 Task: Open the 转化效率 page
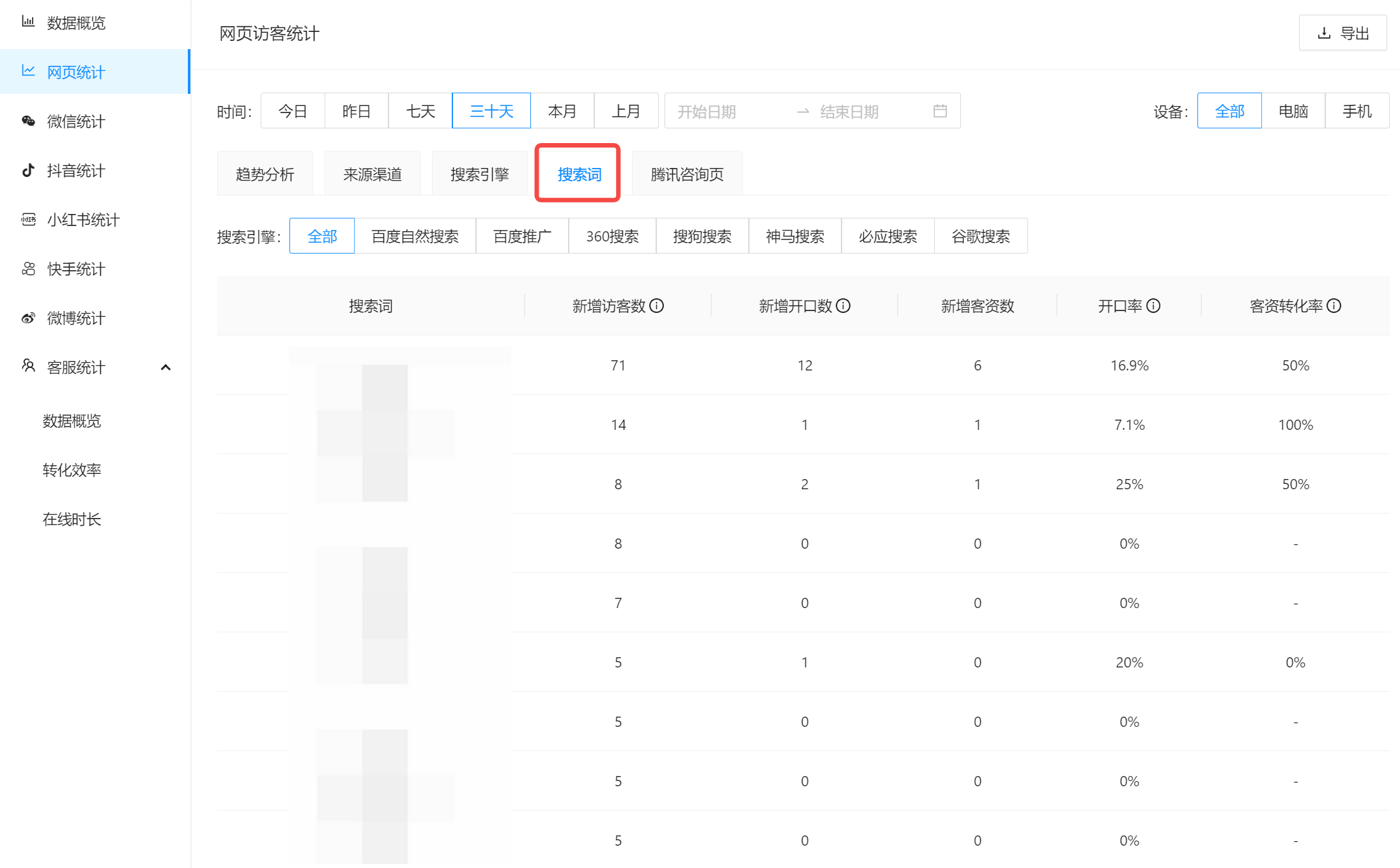point(72,469)
